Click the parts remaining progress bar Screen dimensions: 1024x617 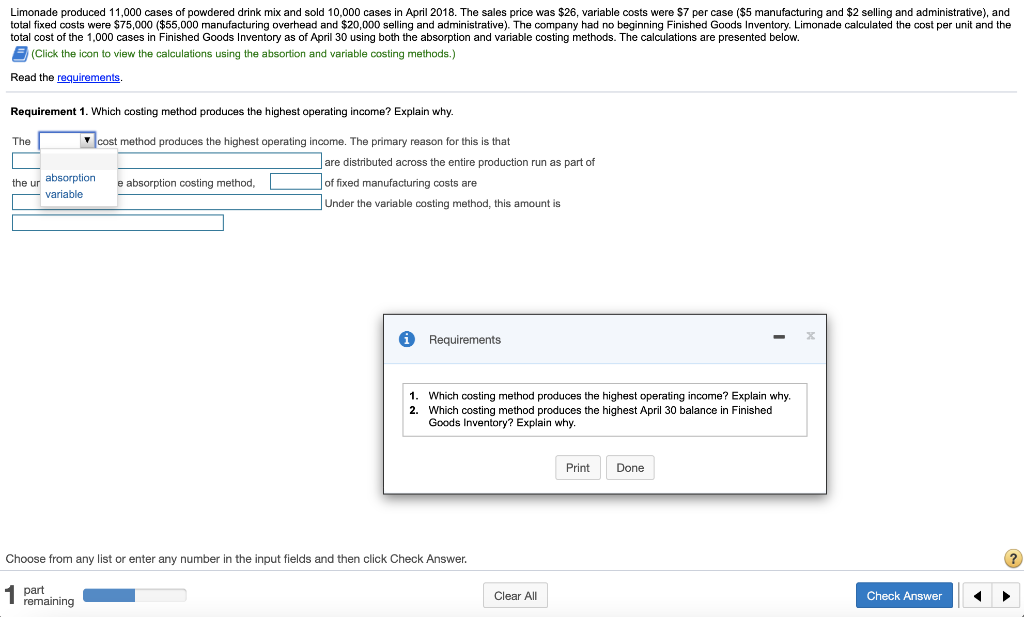[135, 595]
